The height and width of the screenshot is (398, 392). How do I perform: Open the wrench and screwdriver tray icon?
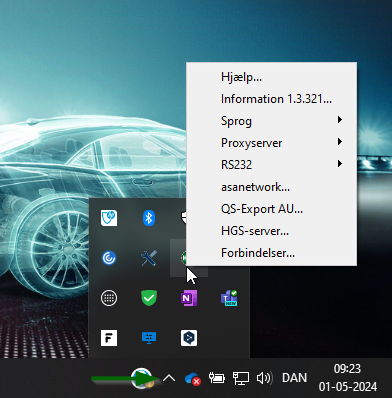pyautogui.click(x=149, y=258)
